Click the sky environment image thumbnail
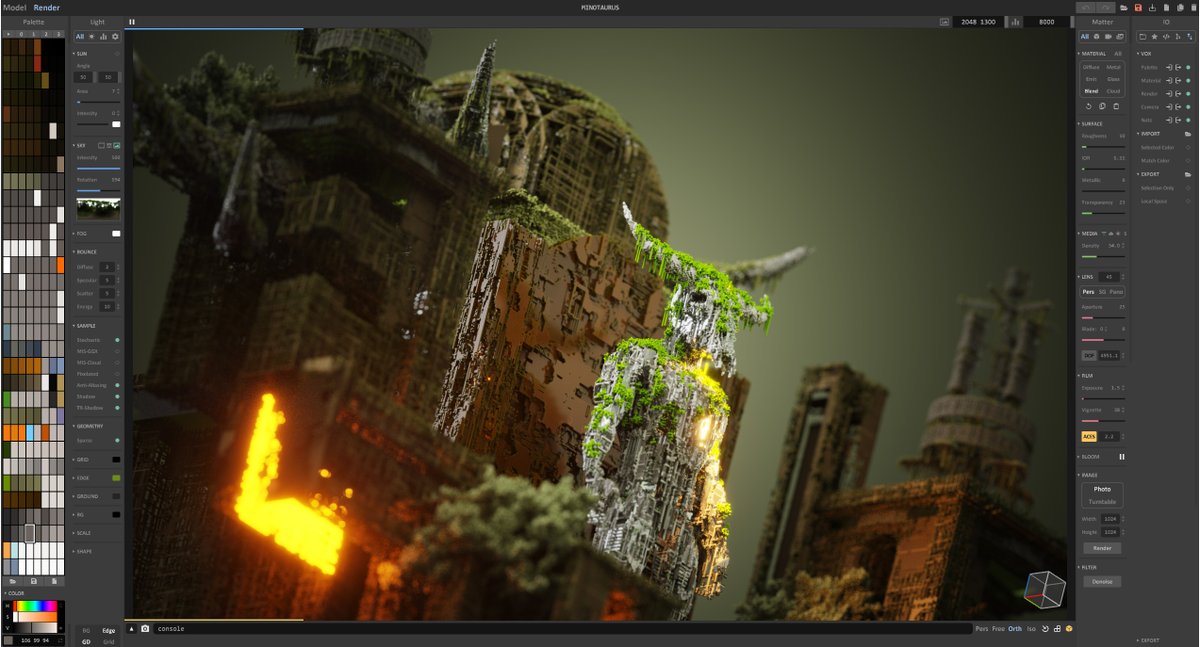 coord(98,208)
